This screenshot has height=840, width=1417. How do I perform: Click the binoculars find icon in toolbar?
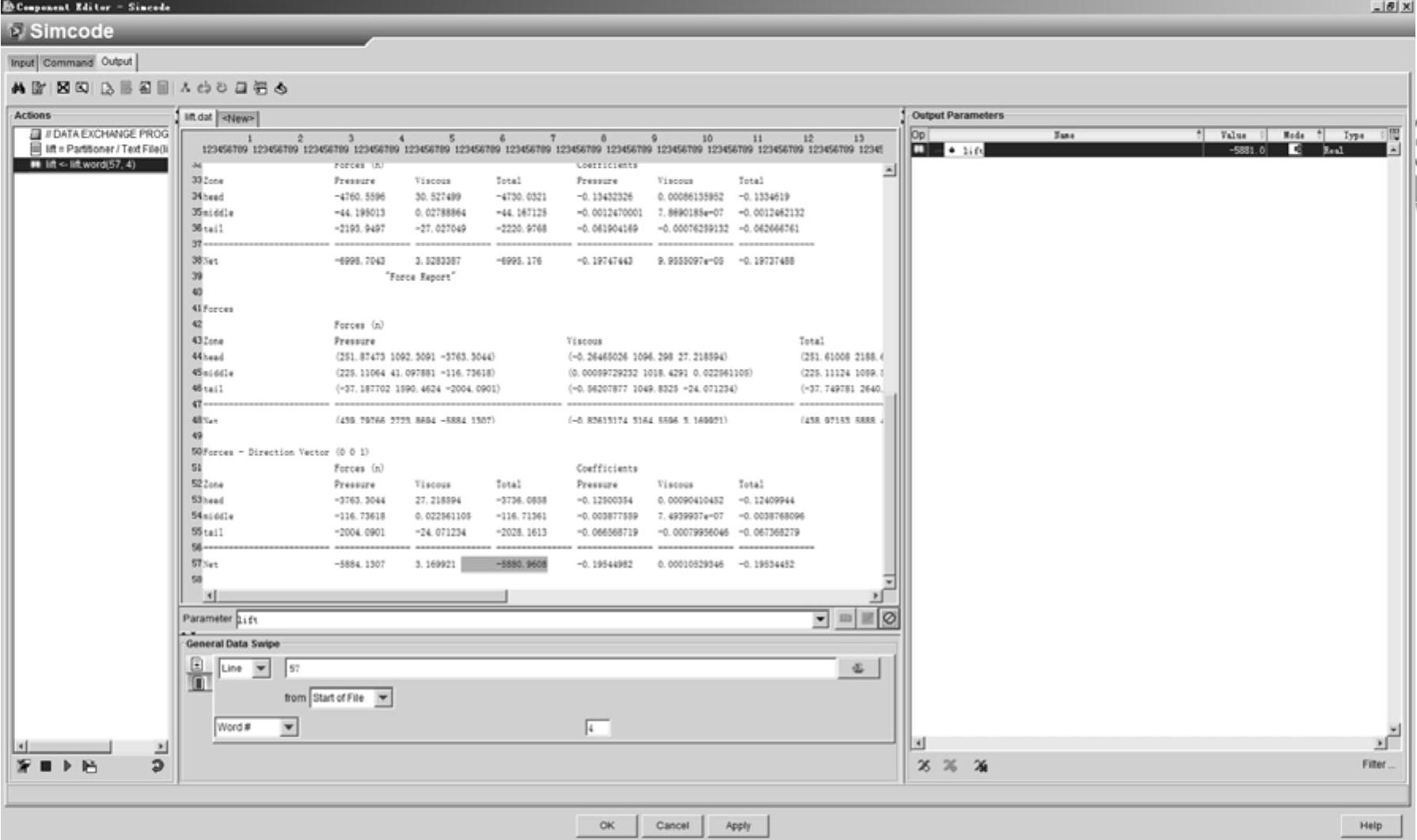pyautogui.click(x=18, y=88)
